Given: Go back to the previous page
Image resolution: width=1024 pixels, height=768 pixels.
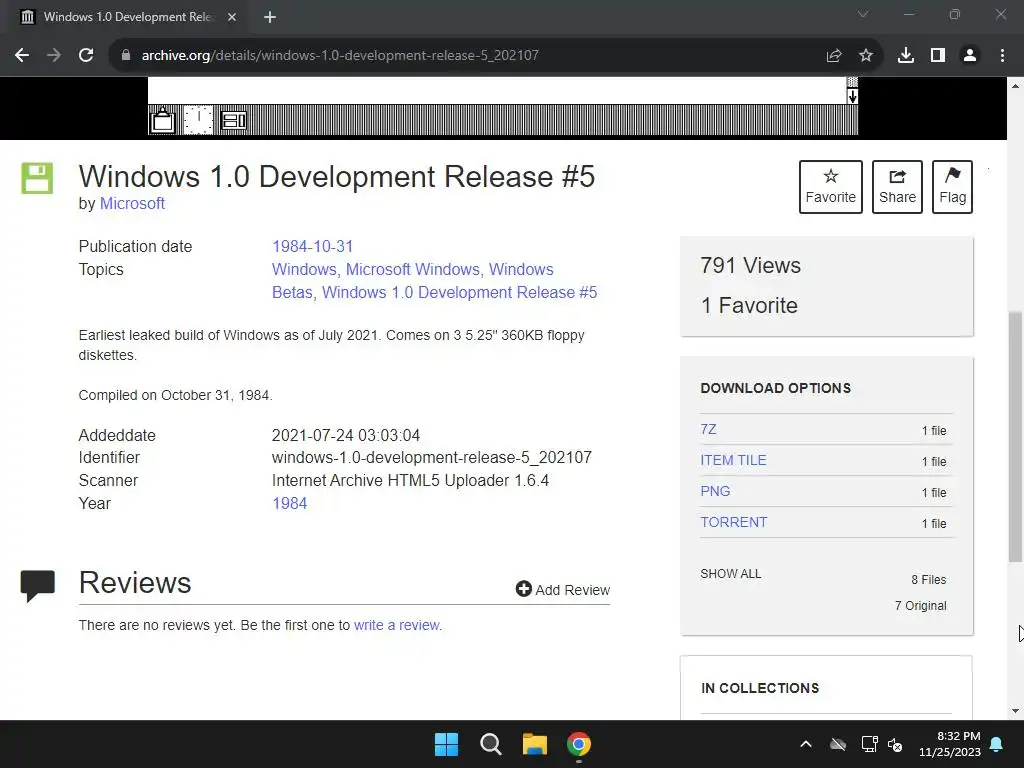Looking at the screenshot, I should coord(22,56).
